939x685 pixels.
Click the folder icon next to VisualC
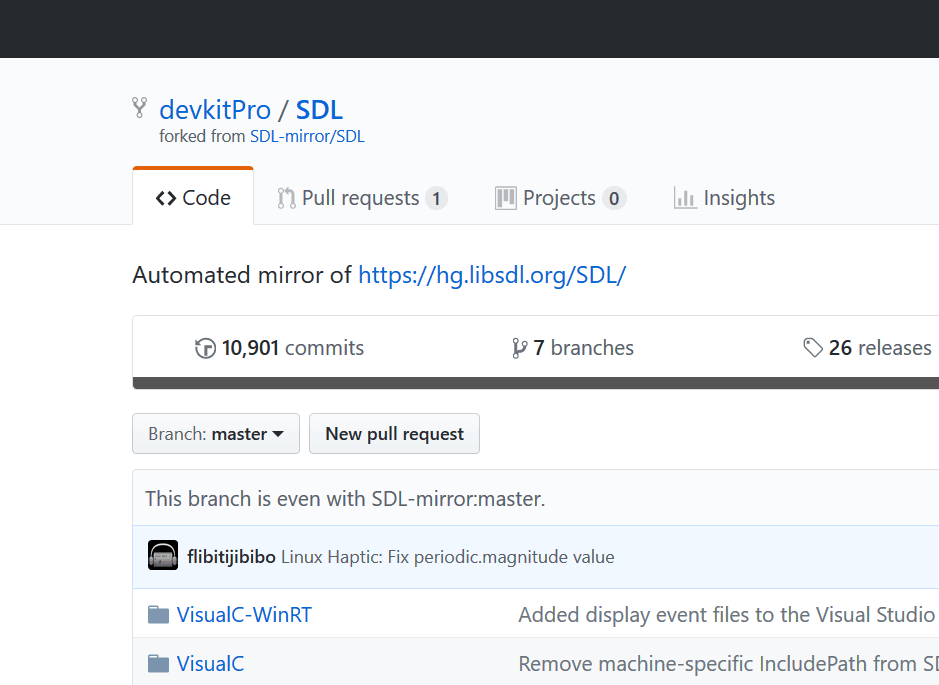(x=158, y=663)
